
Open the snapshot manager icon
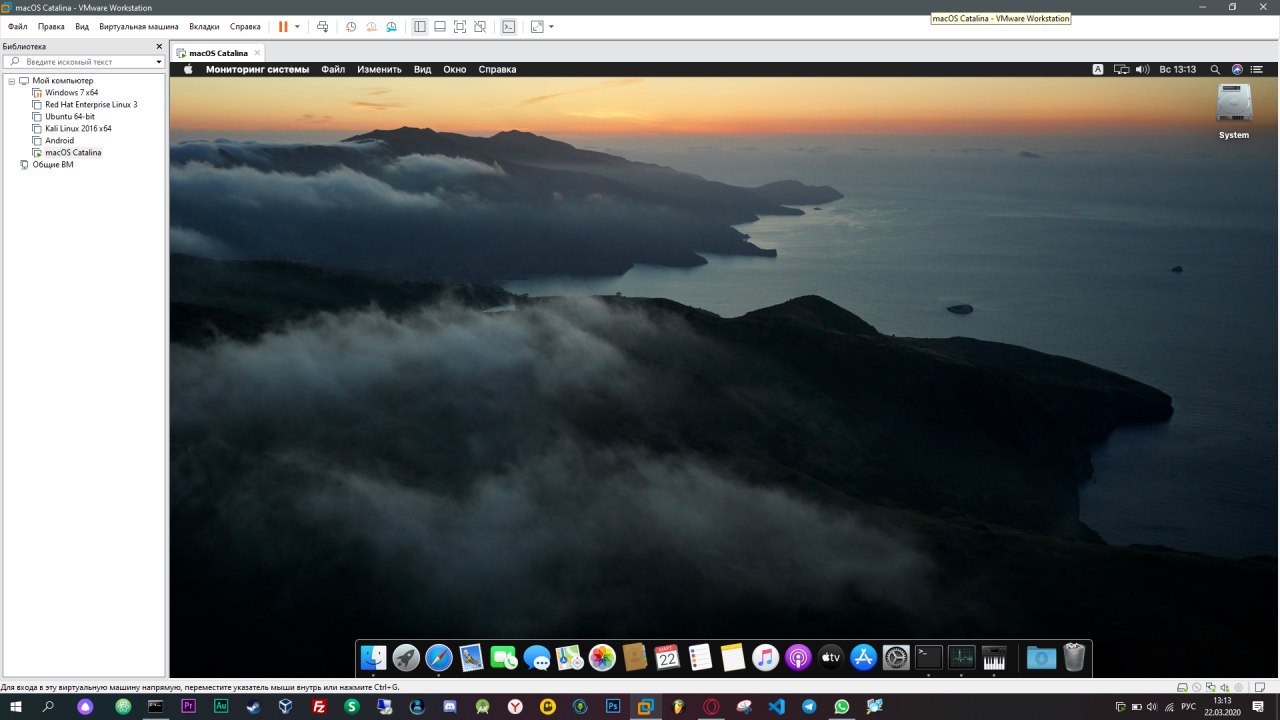point(391,27)
